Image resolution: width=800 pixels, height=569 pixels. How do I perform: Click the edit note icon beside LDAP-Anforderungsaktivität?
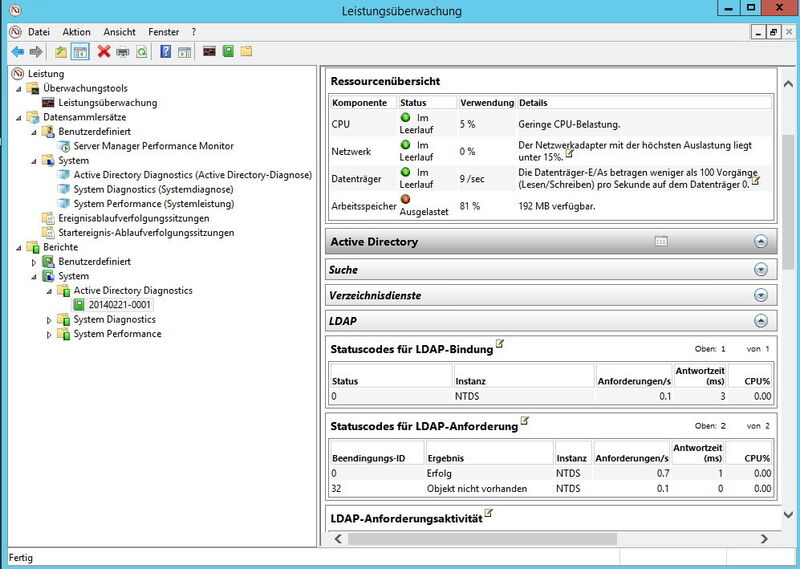pyautogui.click(x=489, y=513)
